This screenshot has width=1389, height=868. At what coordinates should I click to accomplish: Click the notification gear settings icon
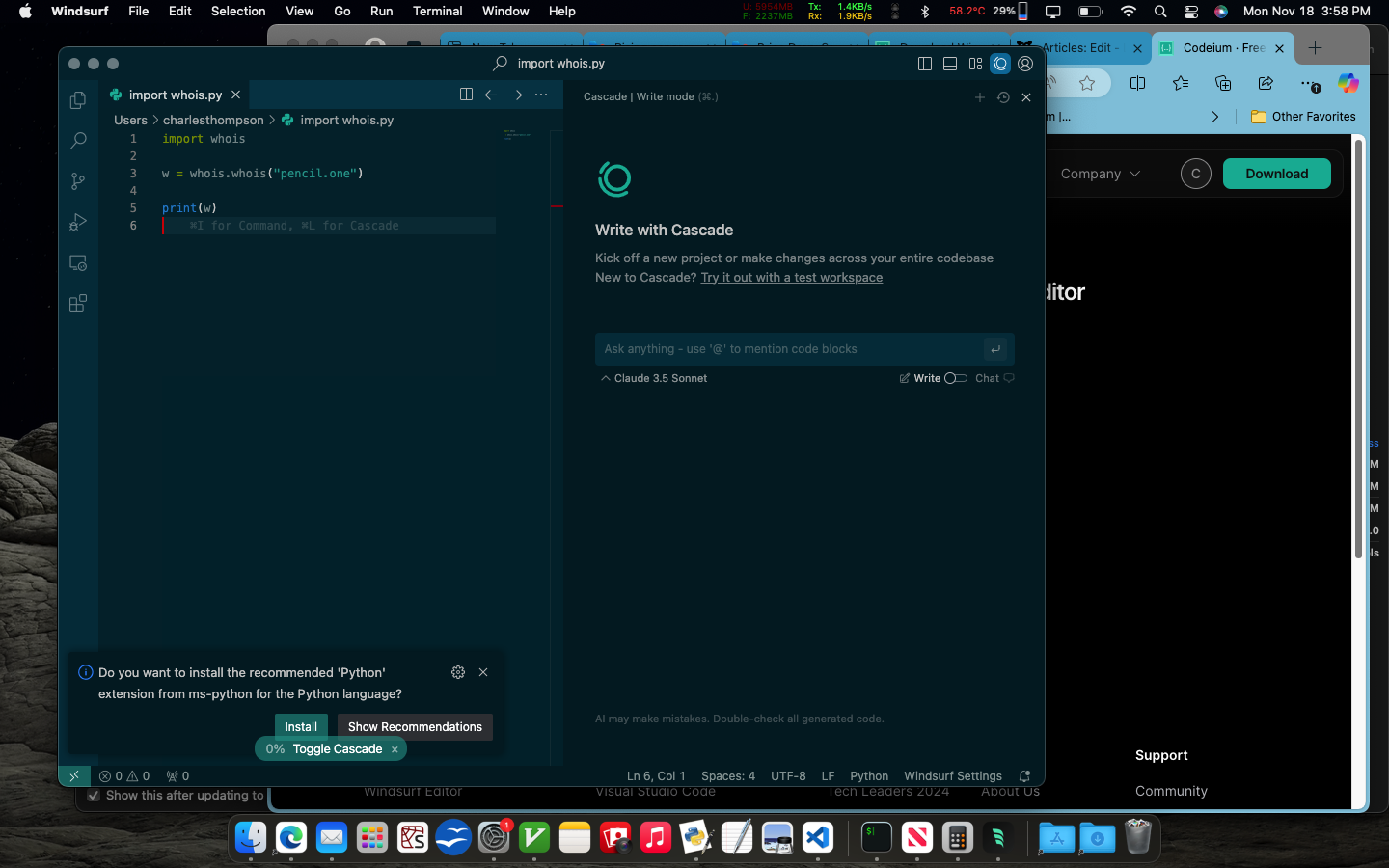click(x=458, y=672)
